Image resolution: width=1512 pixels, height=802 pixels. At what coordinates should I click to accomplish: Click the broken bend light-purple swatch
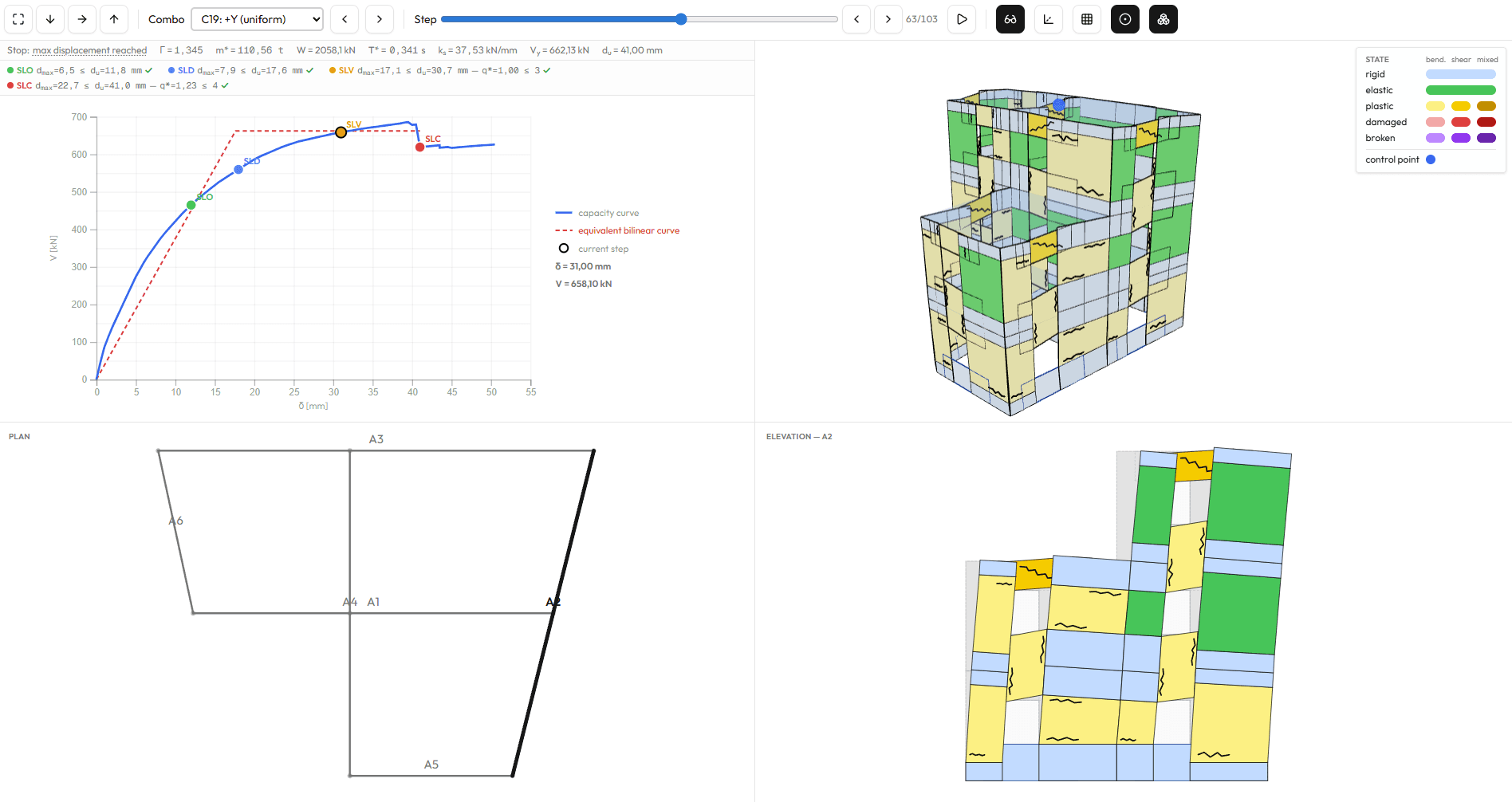pyautogui.click(x=1435, y=138)
